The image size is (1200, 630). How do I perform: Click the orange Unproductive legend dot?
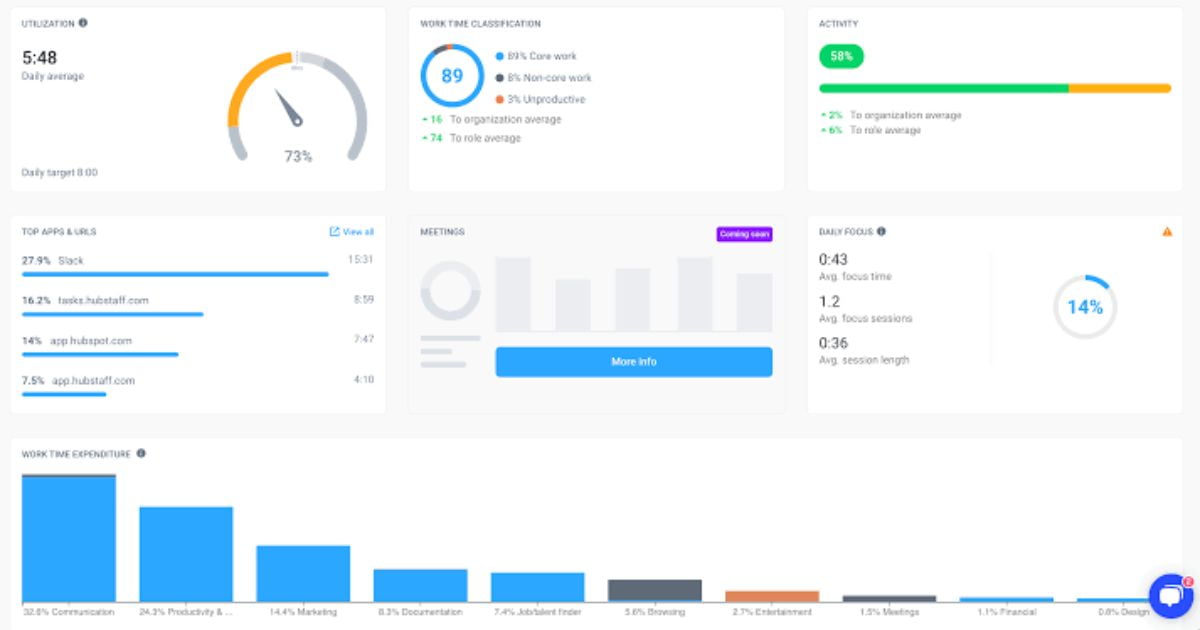(x=499, y=100)
